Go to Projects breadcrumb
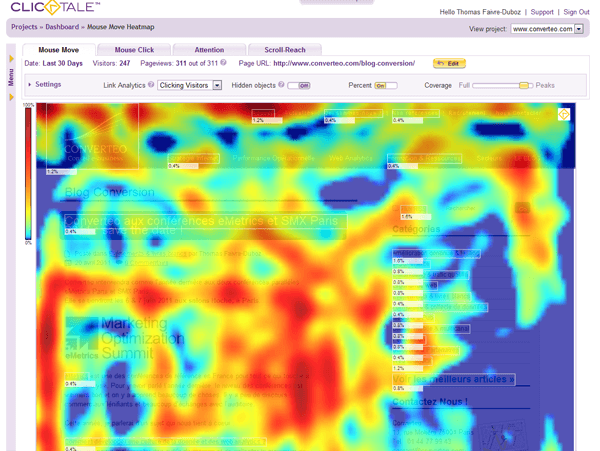Screen dimensions: 600x451 click(x=24, y=27)
